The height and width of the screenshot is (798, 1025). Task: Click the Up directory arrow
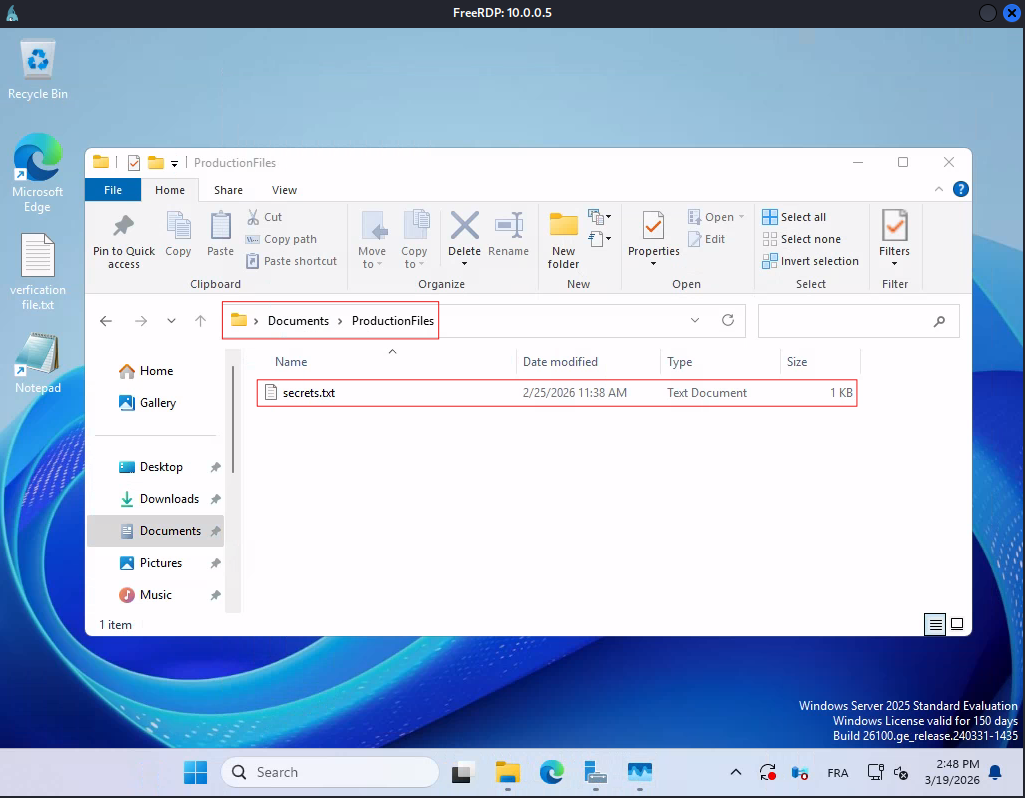point(201,321)
